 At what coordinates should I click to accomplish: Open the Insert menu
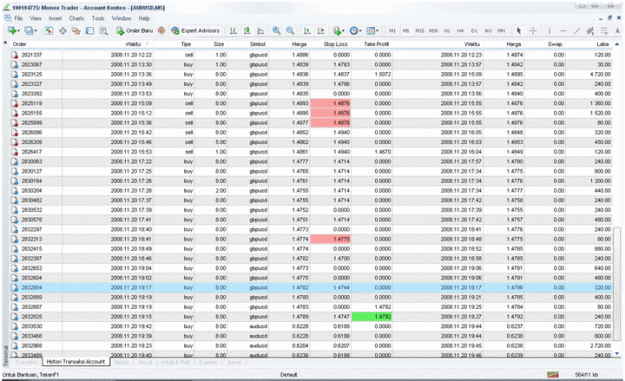tap(55, 18)
